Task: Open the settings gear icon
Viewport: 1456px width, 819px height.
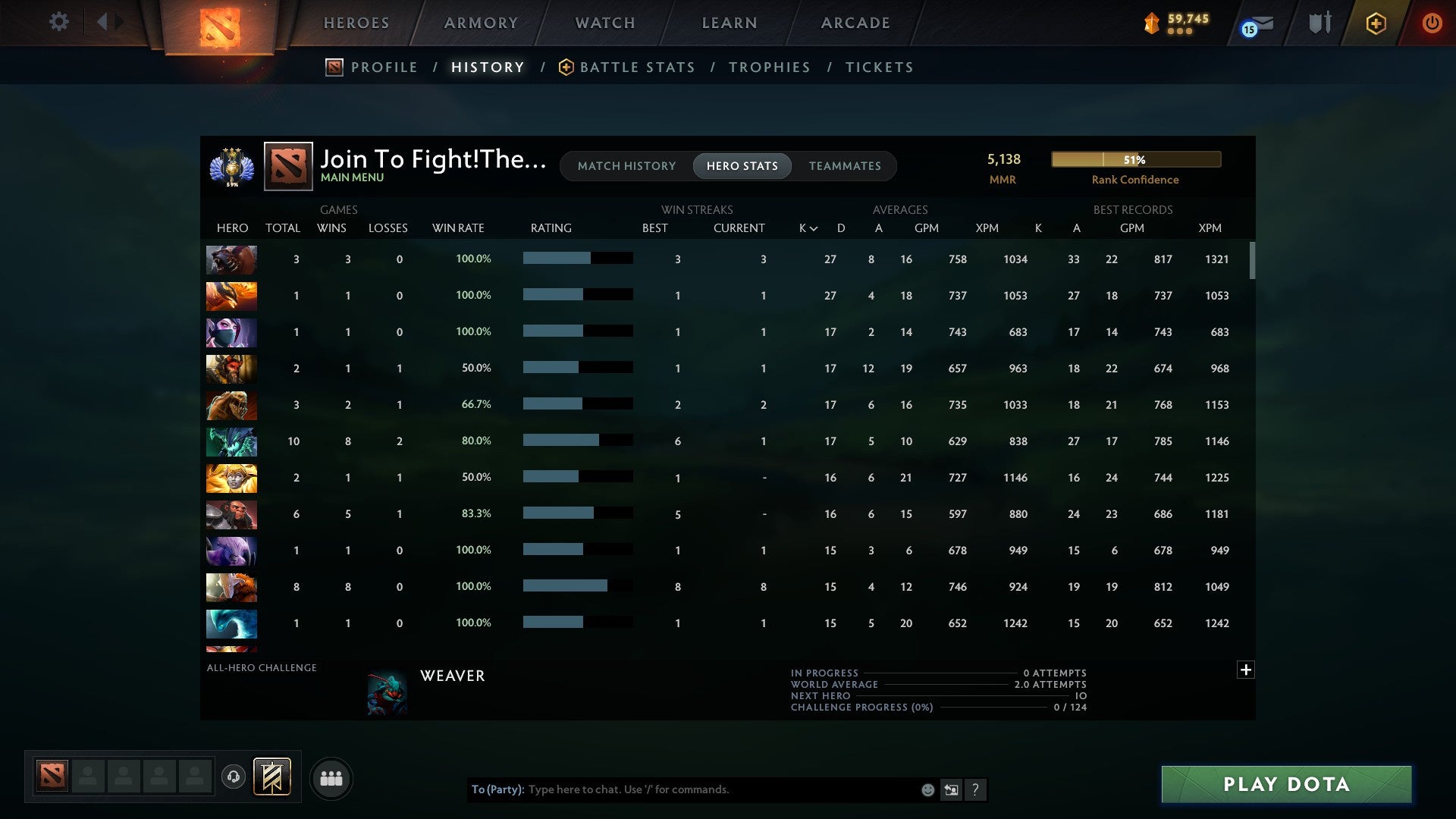Action: click(x=59, y=21)
